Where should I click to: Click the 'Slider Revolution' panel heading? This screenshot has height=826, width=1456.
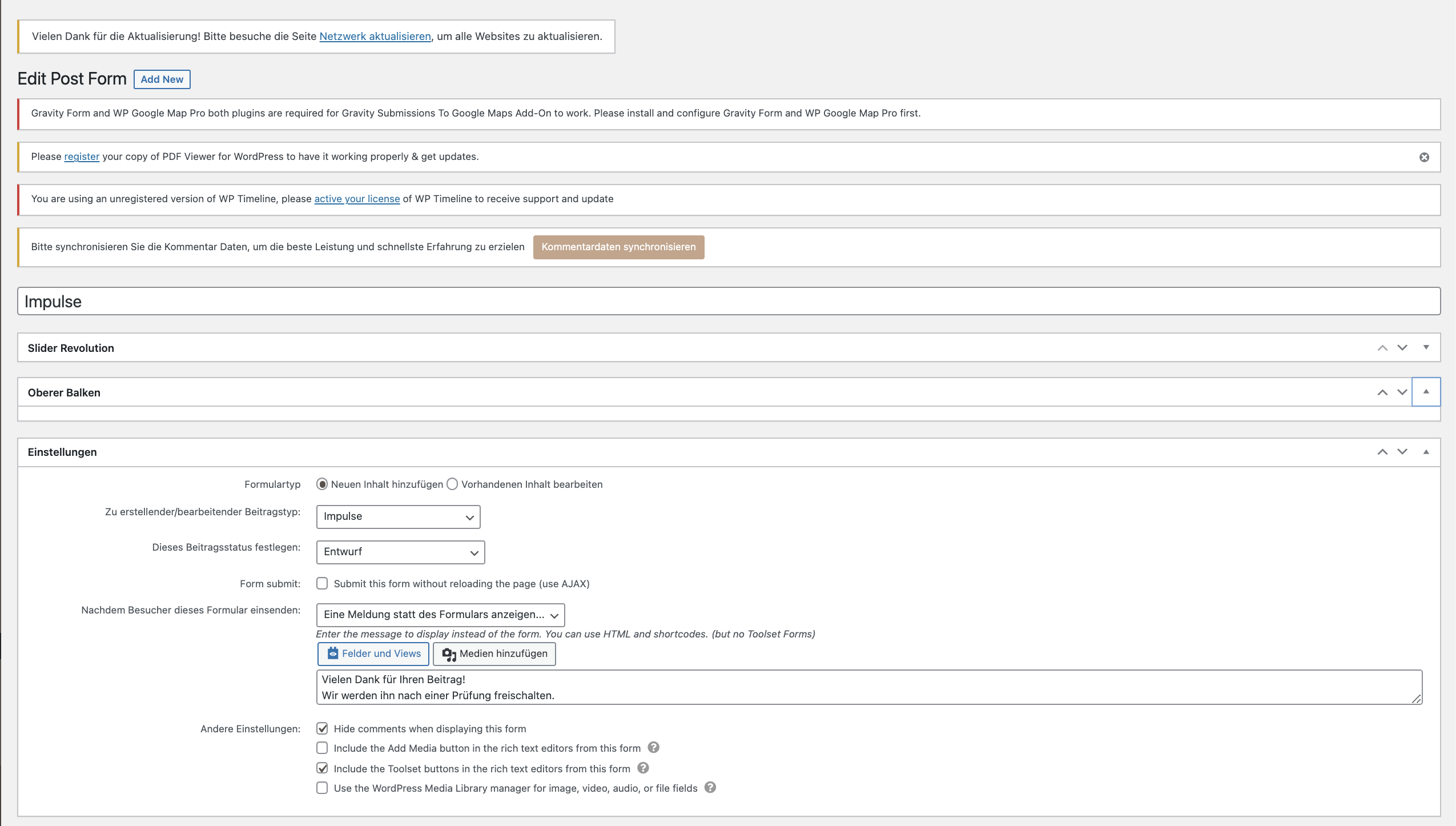71,348
